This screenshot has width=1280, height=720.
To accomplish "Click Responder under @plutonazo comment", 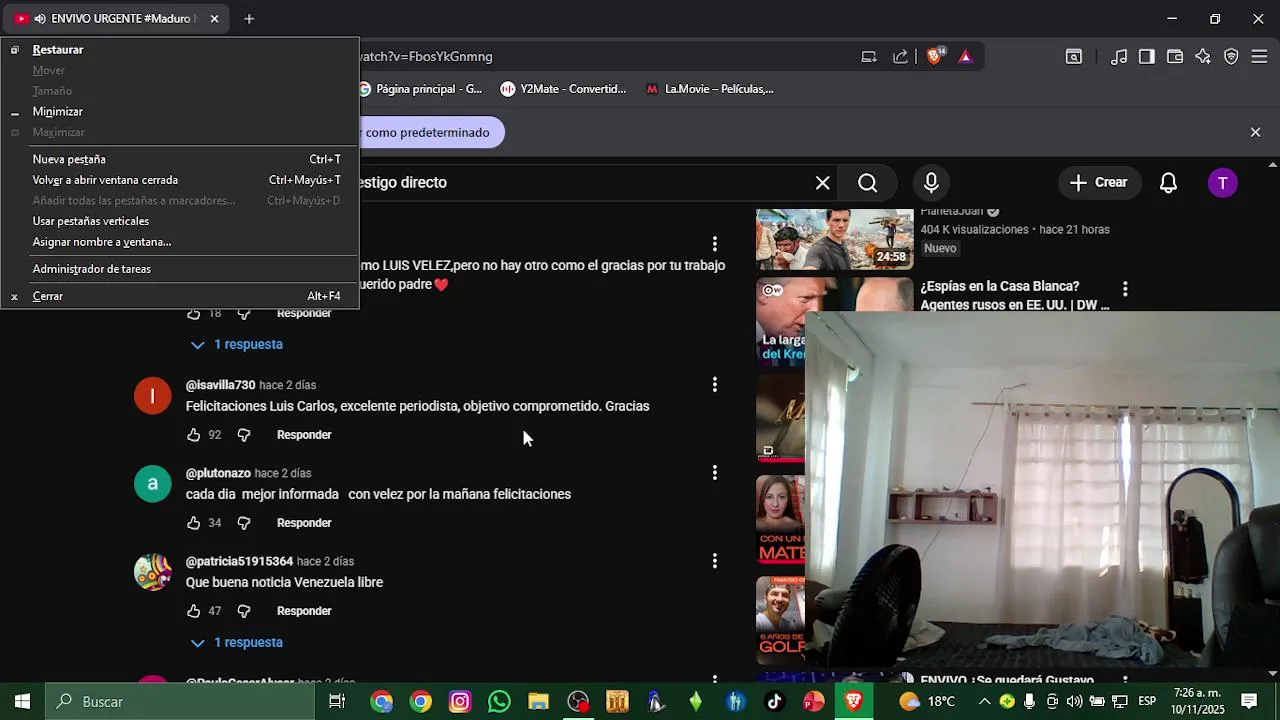I will 304,523.
